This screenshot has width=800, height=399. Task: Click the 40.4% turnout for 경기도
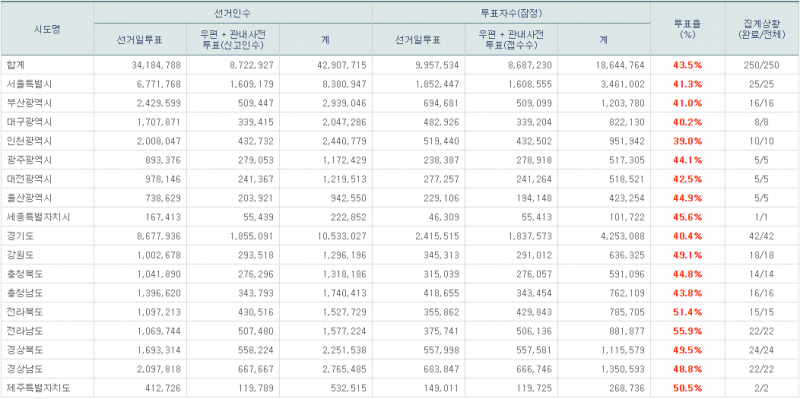tap(687, 236)
